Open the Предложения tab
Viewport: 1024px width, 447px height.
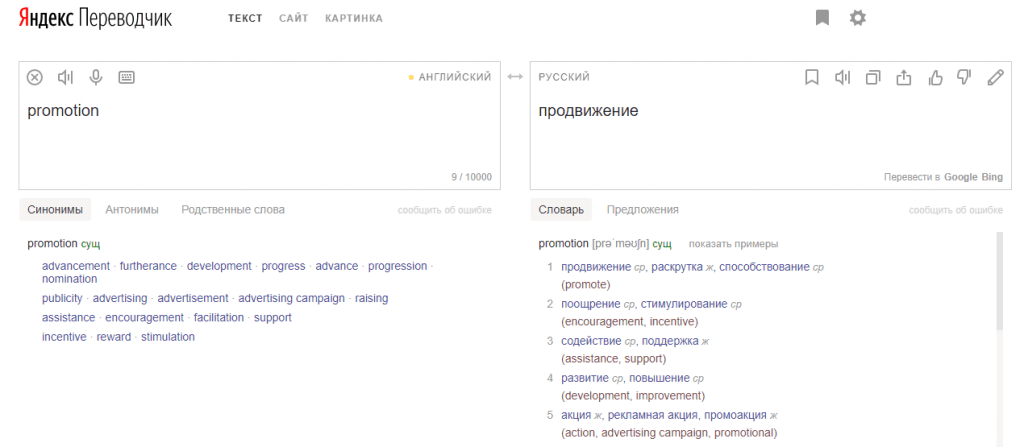[x=643, y=210]
